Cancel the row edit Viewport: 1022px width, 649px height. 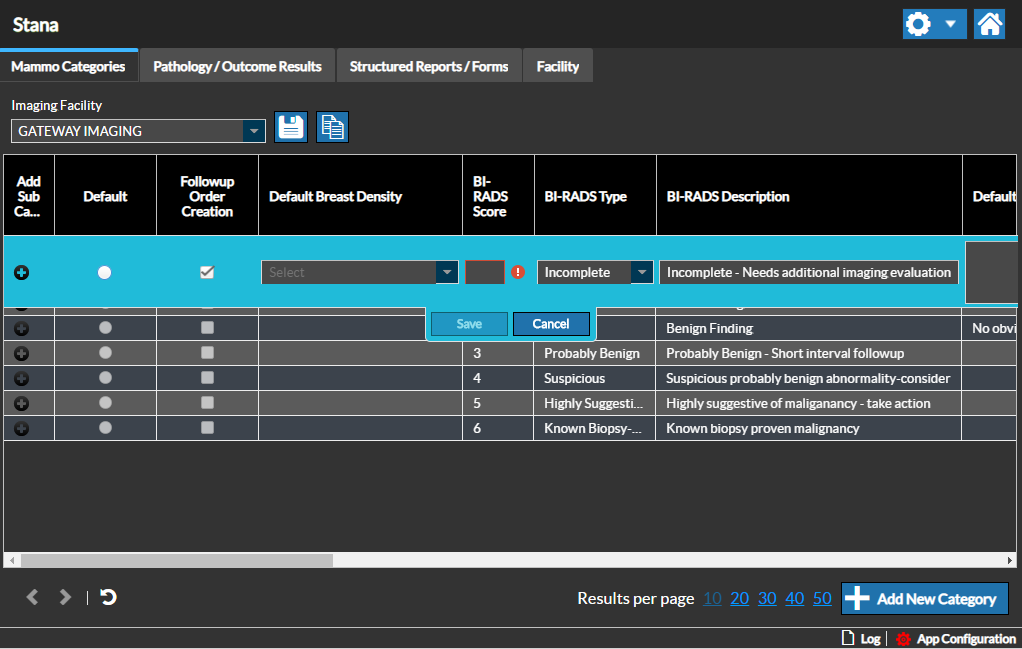[x=550, y=324]
